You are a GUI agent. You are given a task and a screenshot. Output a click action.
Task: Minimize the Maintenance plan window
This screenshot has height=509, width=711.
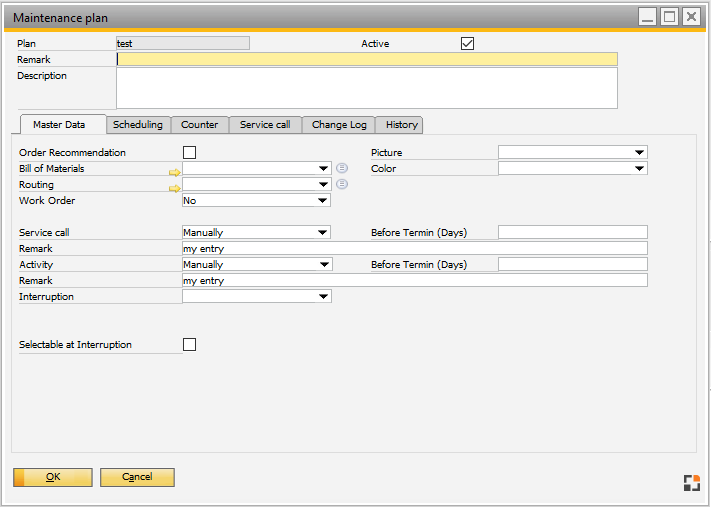[648, 17]
